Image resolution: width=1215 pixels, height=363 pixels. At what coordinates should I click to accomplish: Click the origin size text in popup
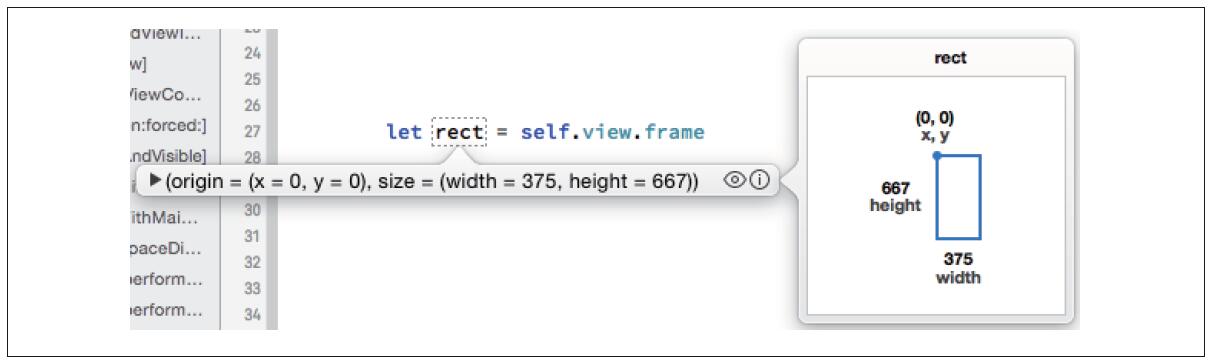coord(432,181)
